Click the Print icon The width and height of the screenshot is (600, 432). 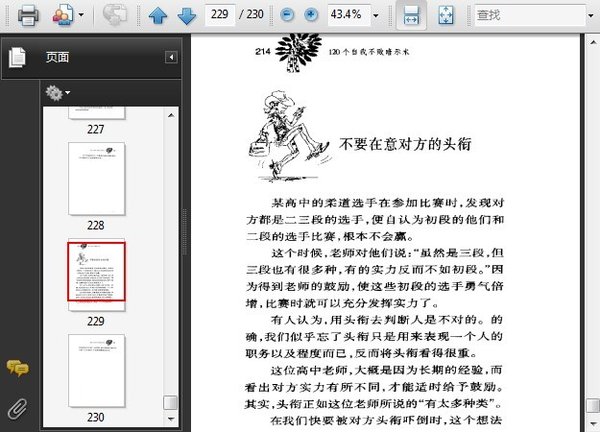point(28,15)
